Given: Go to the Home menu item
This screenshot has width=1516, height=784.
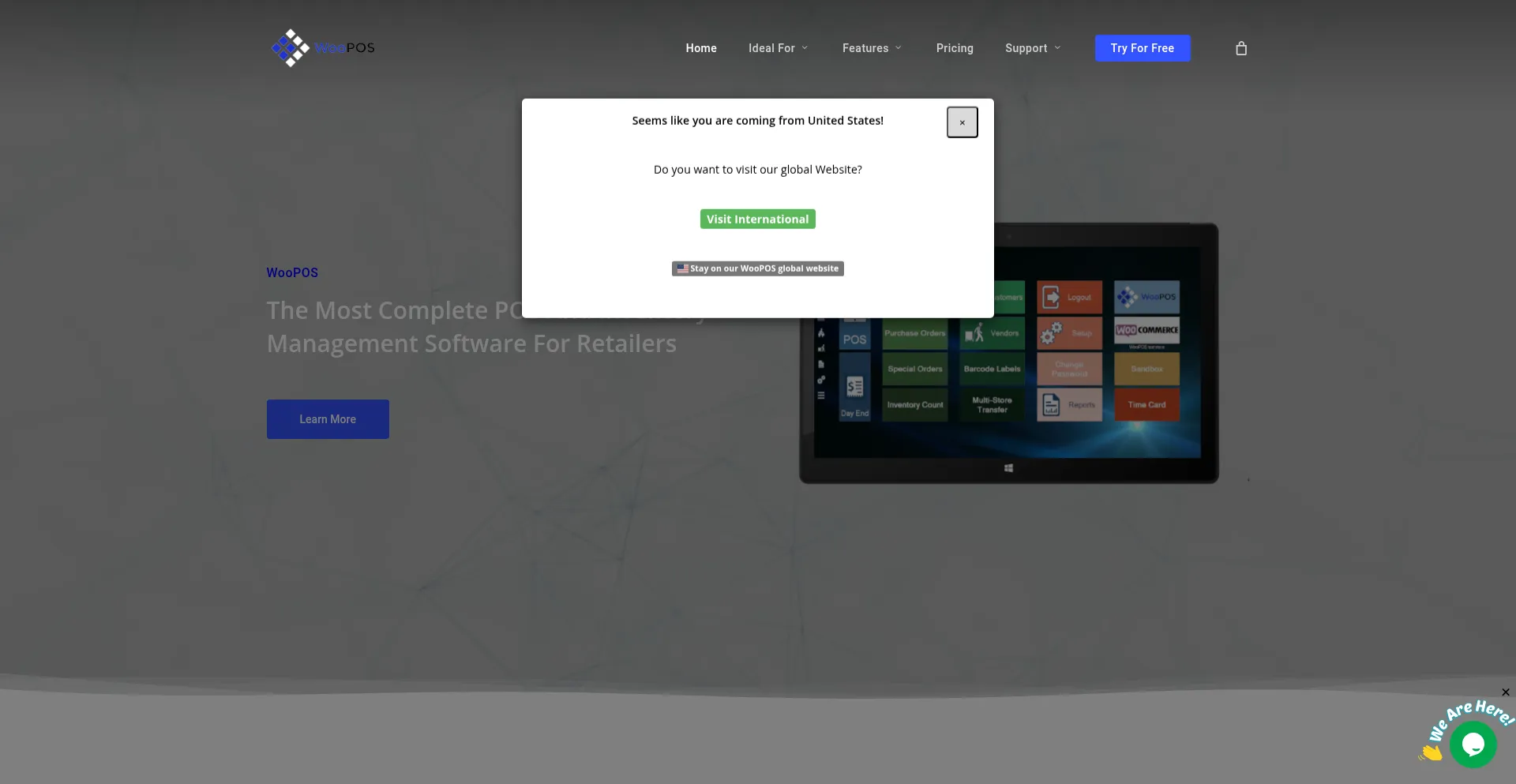Looking at the screenshot, I should [701, 48].
